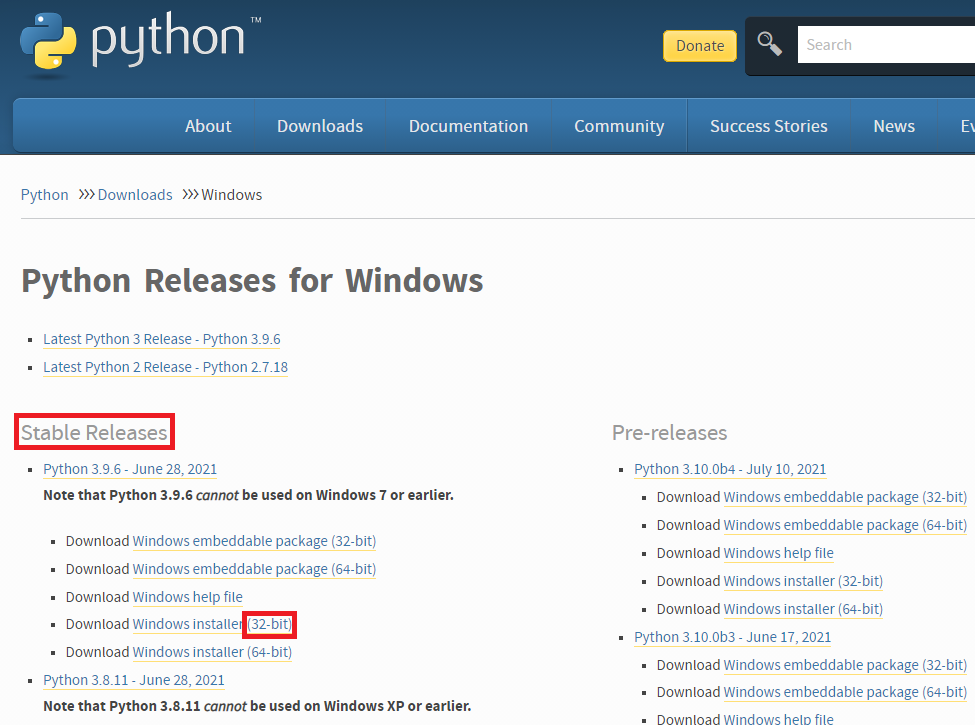Click the Donate button

[700, 46]
